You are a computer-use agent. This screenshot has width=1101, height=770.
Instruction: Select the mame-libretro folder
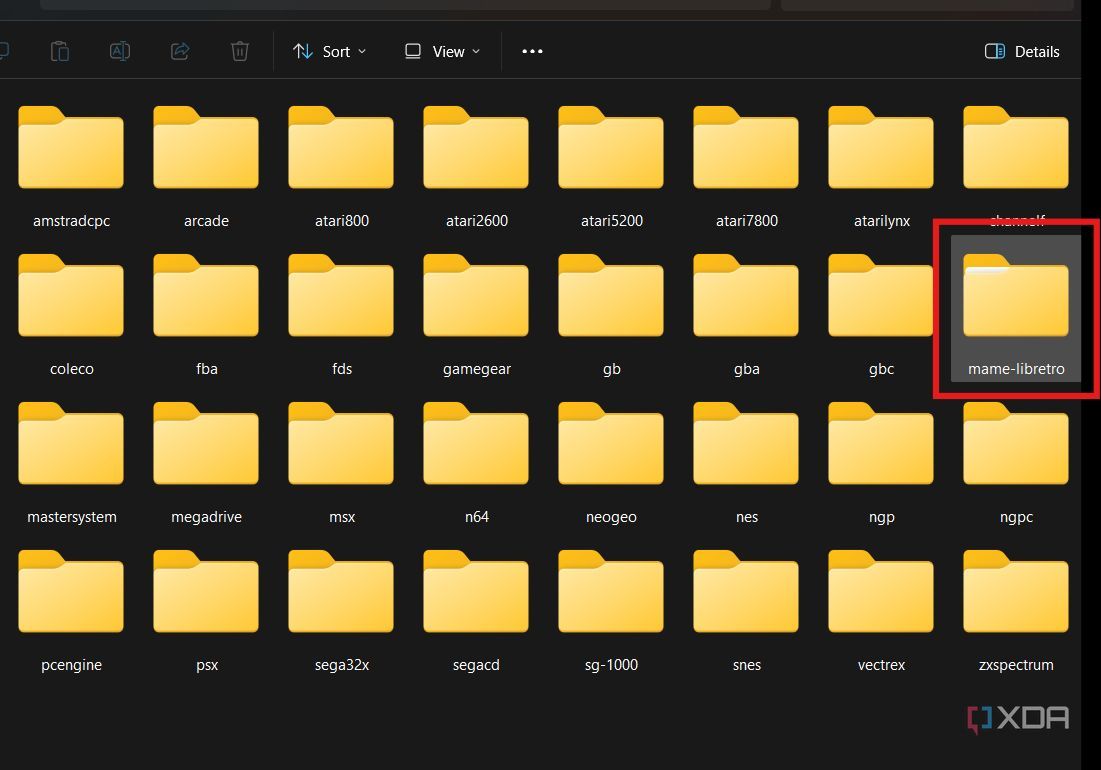coord(1016,300)
